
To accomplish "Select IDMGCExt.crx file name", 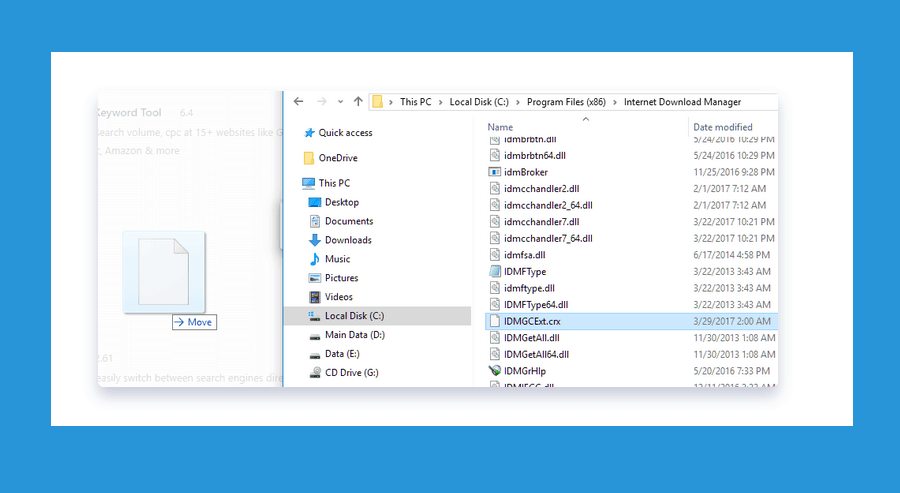I will (532, 321).
